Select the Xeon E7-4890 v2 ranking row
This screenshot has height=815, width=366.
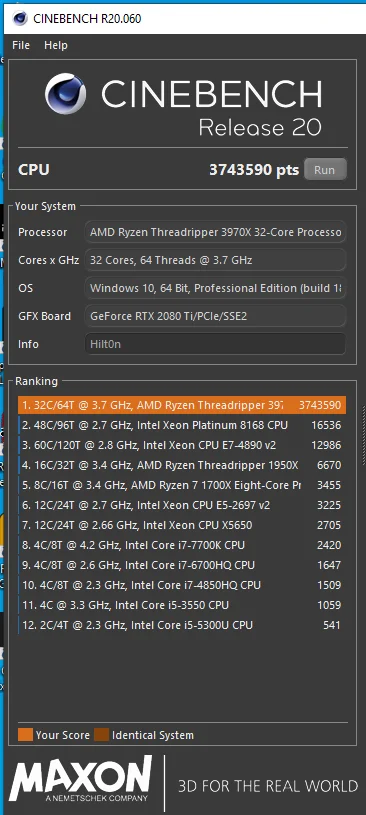(x=182, y=445)
